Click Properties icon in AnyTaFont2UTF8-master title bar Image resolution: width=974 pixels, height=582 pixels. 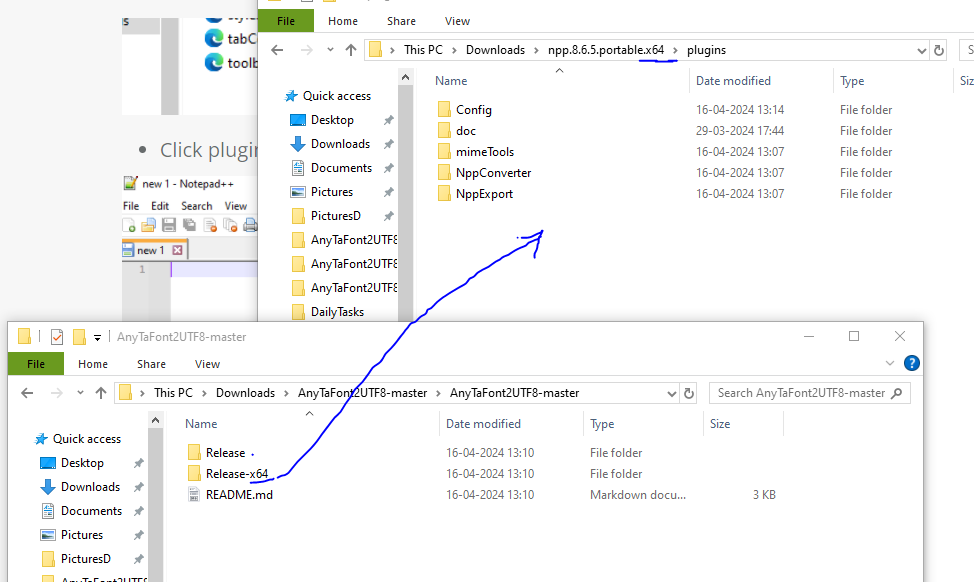pos(57,337)
